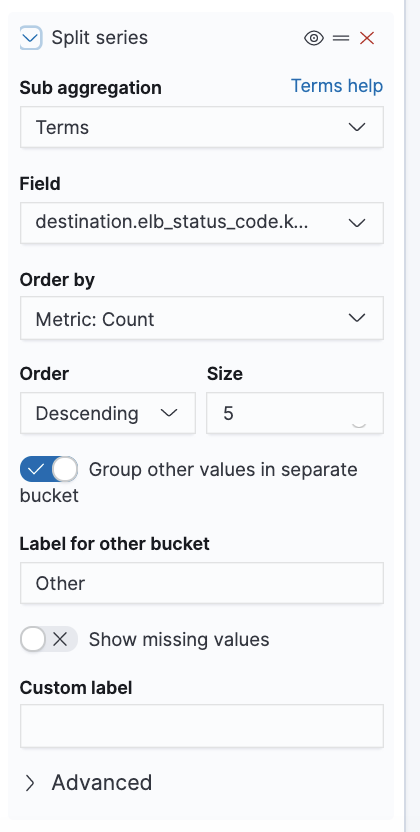The image size is (420, 832).
Task: Click the Size number field
Action: click(295, 413)
